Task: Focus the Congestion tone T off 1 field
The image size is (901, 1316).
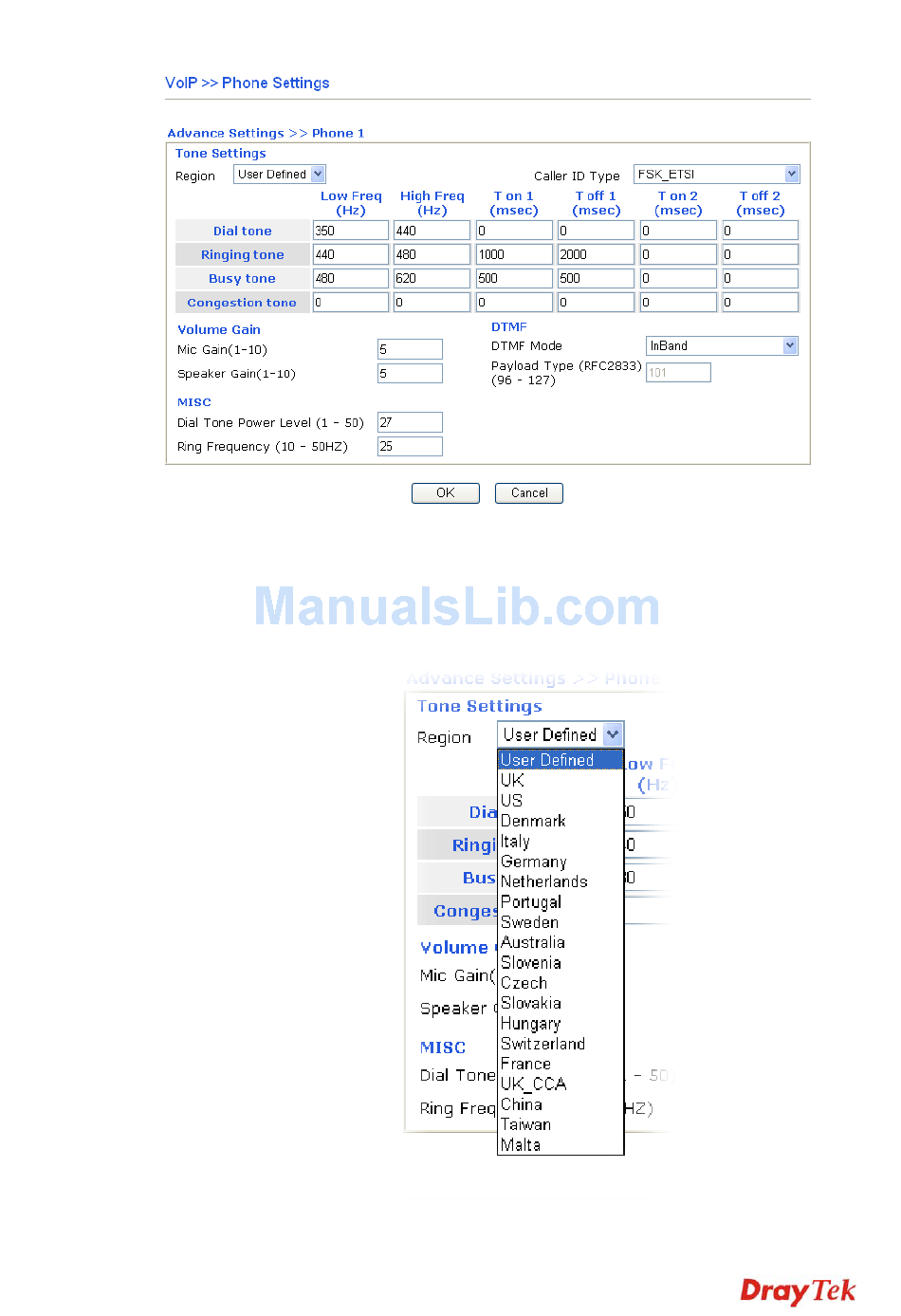Action: (597, 303)
